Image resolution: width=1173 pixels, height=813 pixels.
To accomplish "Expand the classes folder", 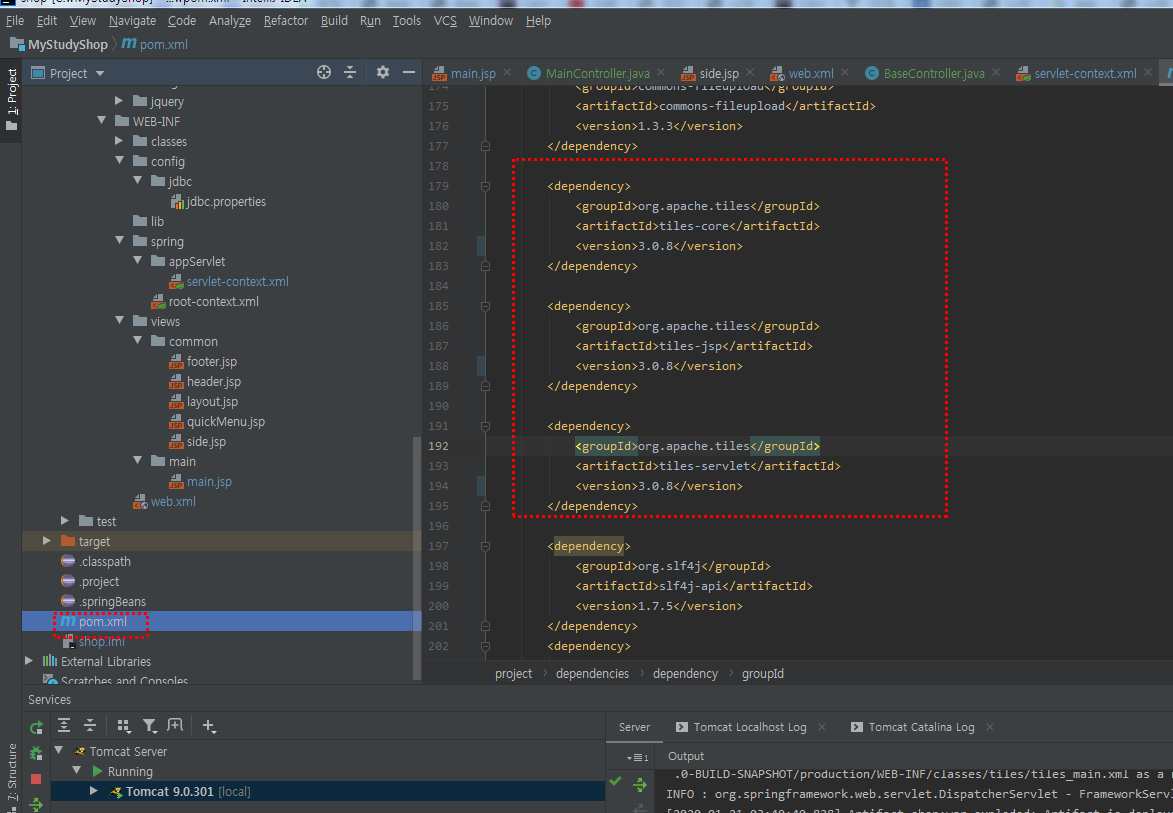I will click(119, 141).
